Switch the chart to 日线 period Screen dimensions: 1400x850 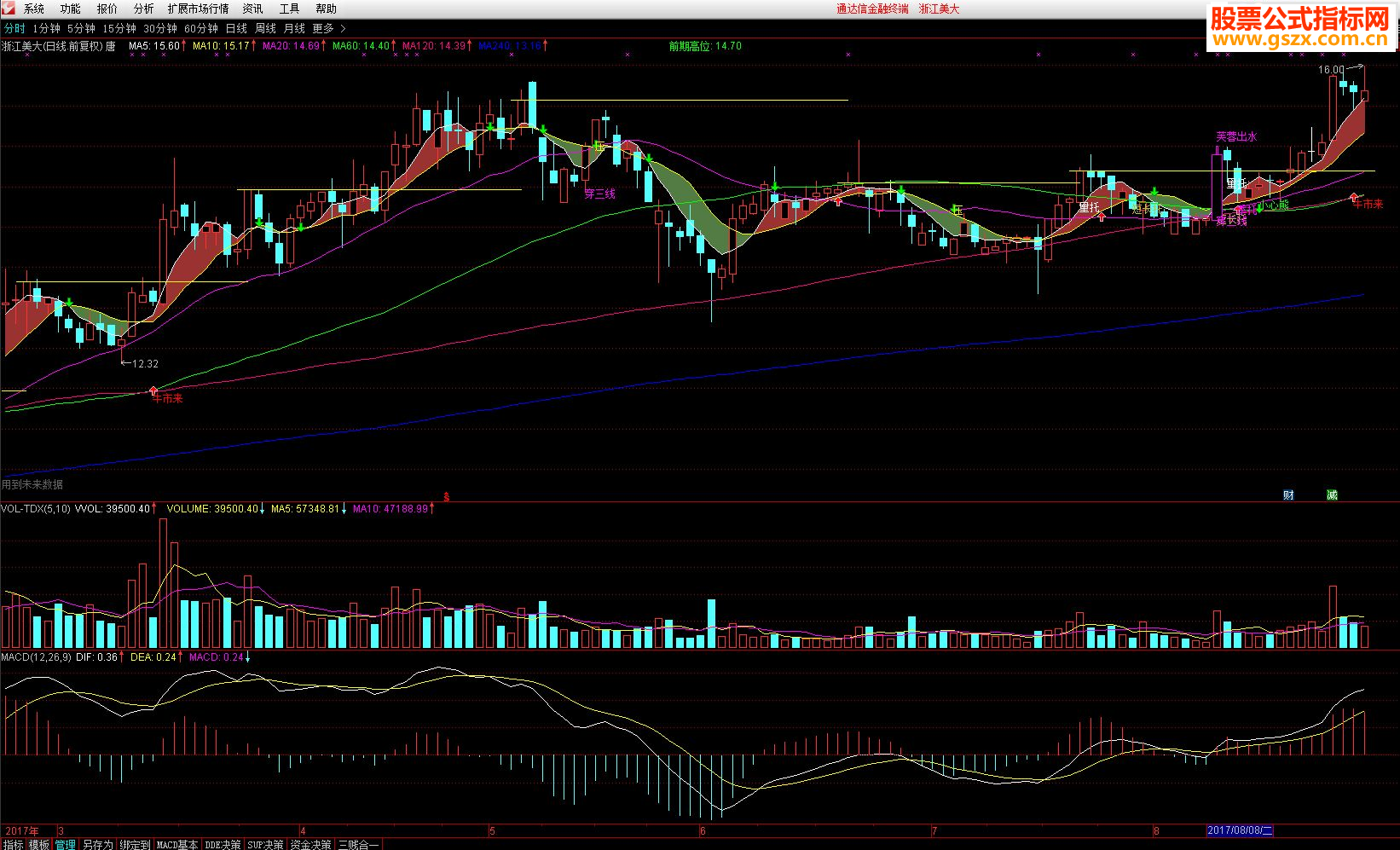click(236, 28)
